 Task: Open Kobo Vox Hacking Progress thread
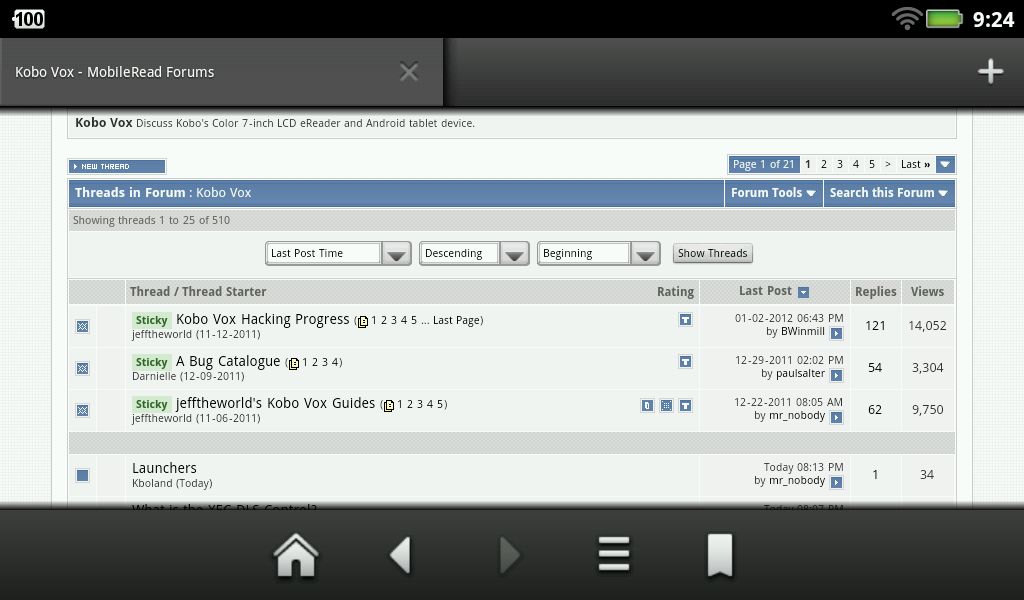[263, 319]
